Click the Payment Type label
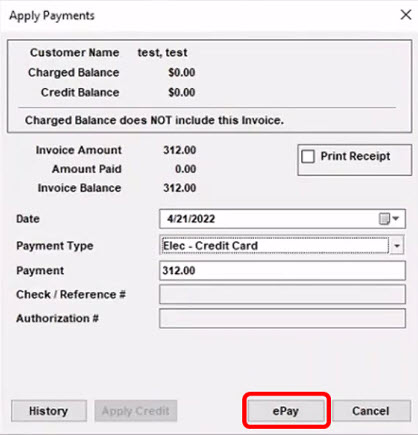The image size is (418, 435). click(x=55, y=246)
